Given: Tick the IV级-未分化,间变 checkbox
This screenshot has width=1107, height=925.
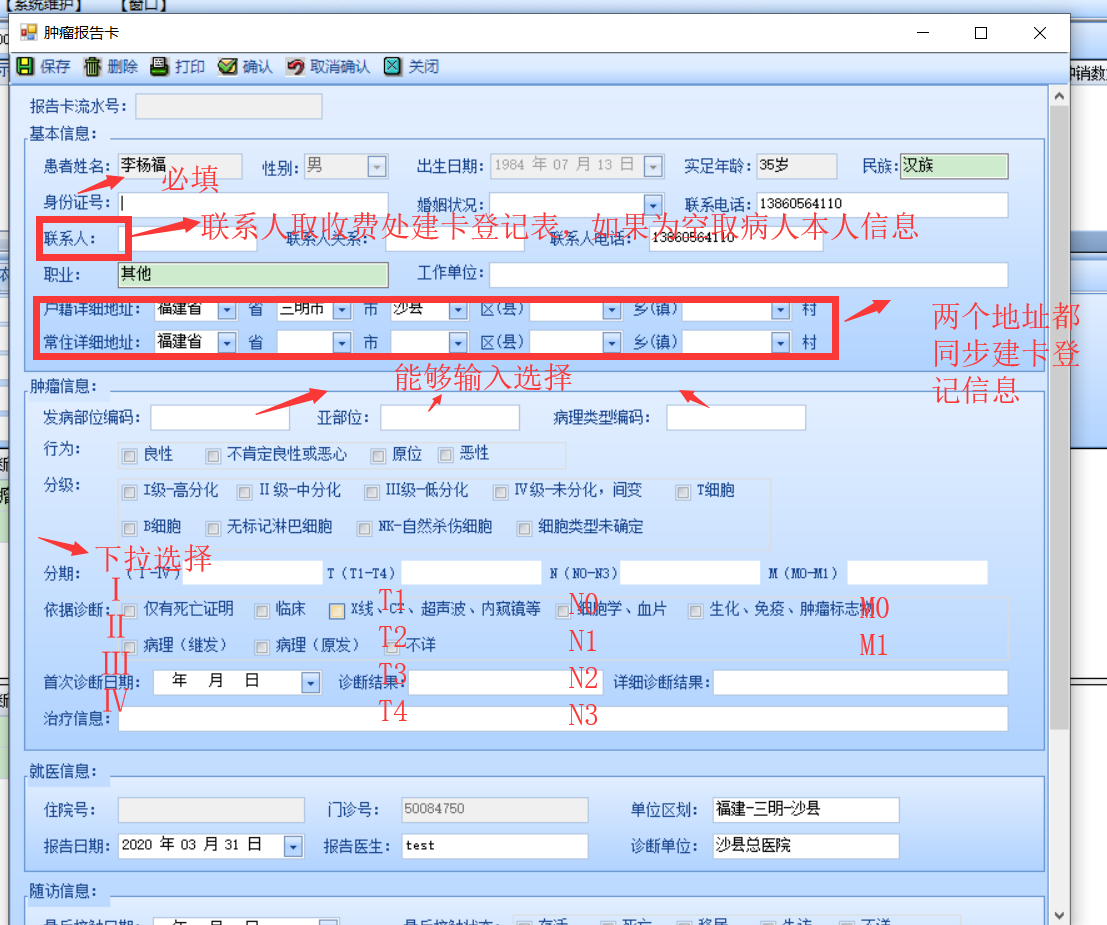Looking at the screenshot, I should click(501, 492).
